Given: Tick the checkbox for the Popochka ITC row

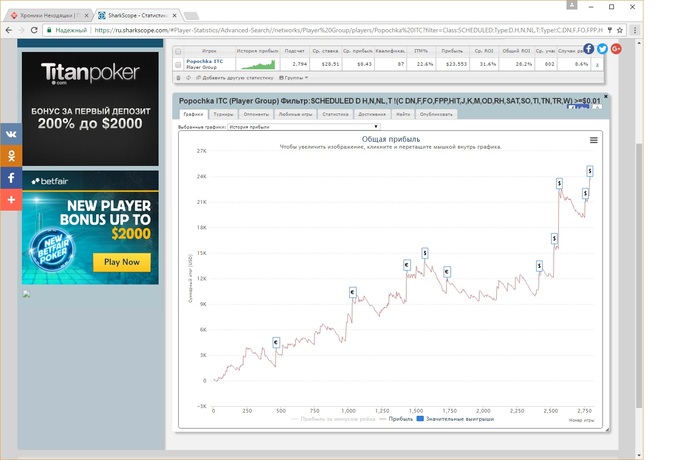Looking at the screenshot, I should [178, 65].
